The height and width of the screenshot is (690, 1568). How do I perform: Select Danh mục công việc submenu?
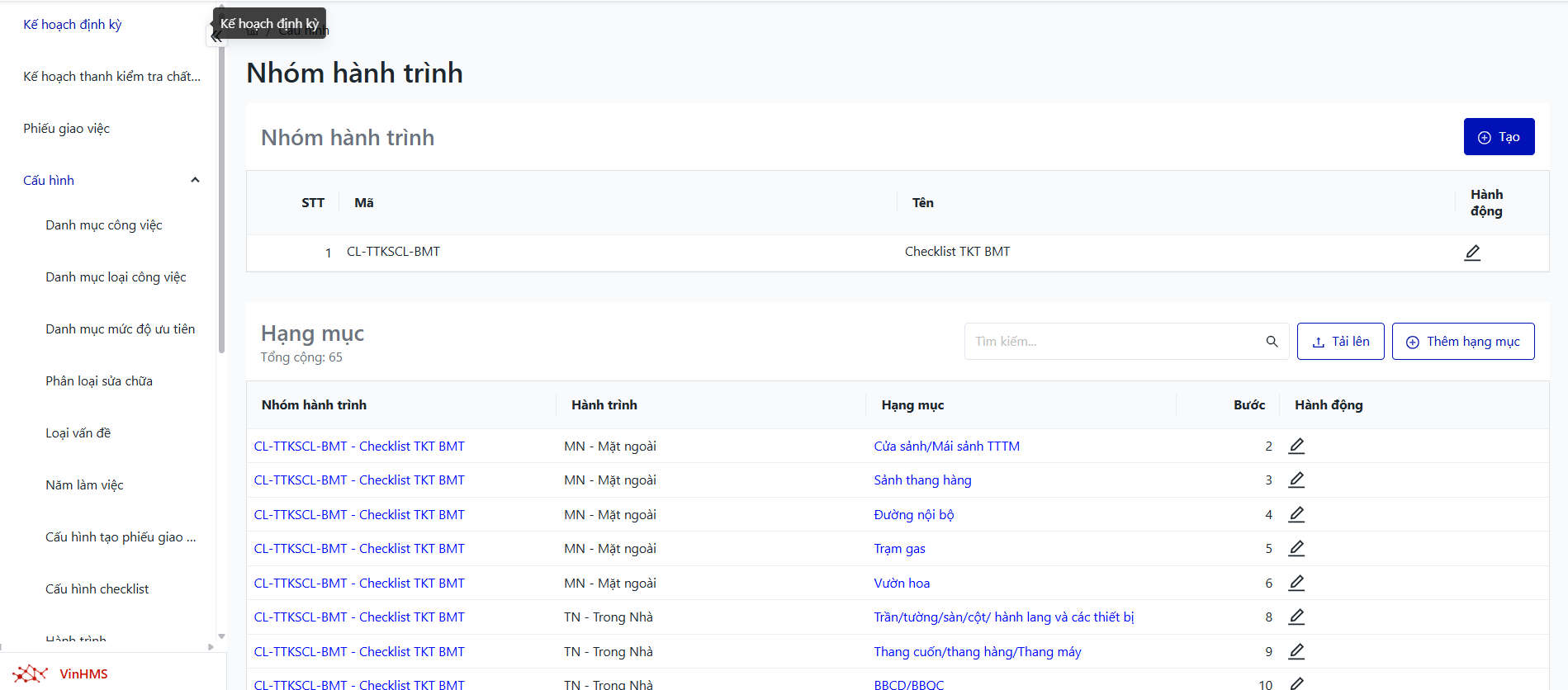coord(103,225)
